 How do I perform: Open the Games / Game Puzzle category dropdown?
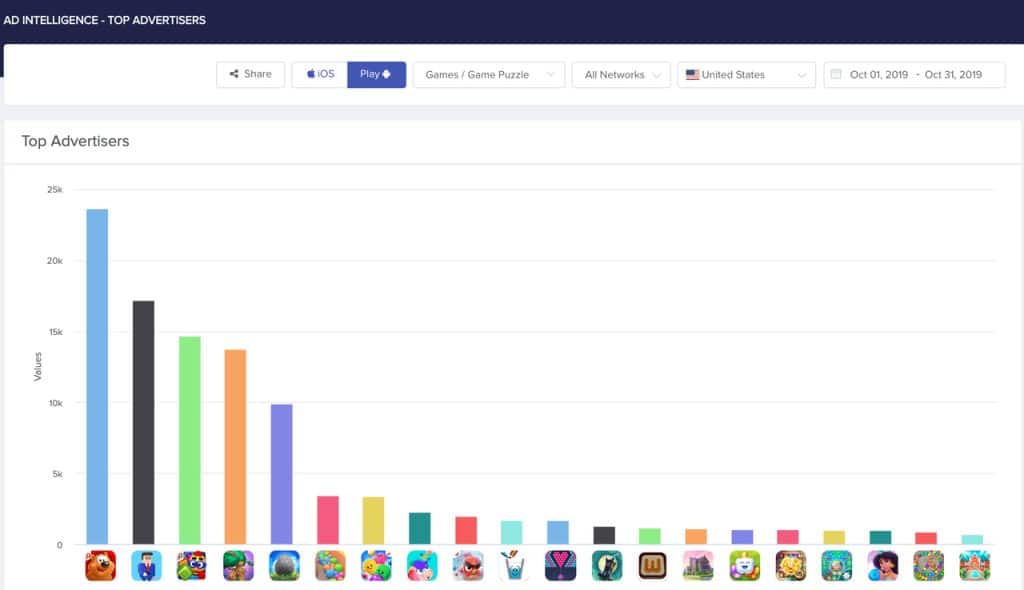pos(488,74)
